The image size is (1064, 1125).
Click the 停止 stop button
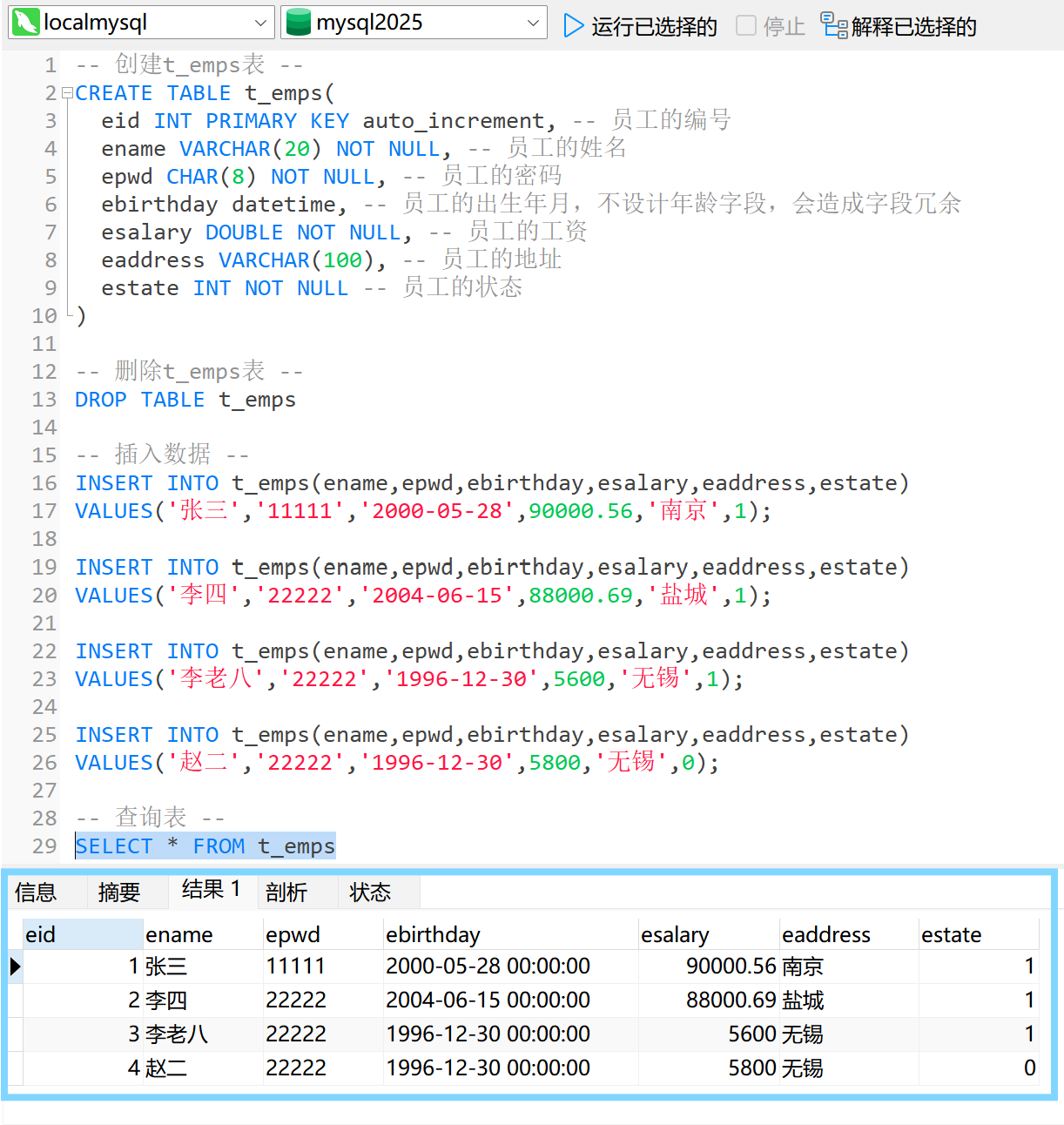[x=771, y=26]
